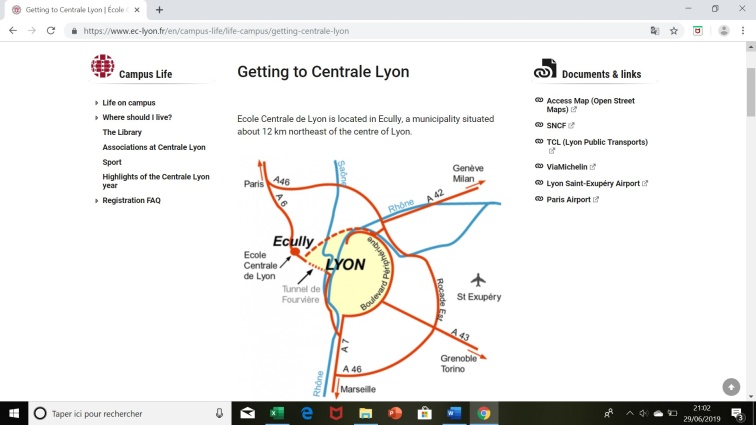Open Associations at Centrale Lyon
The image size is (756, 425).
pos(154,147)
